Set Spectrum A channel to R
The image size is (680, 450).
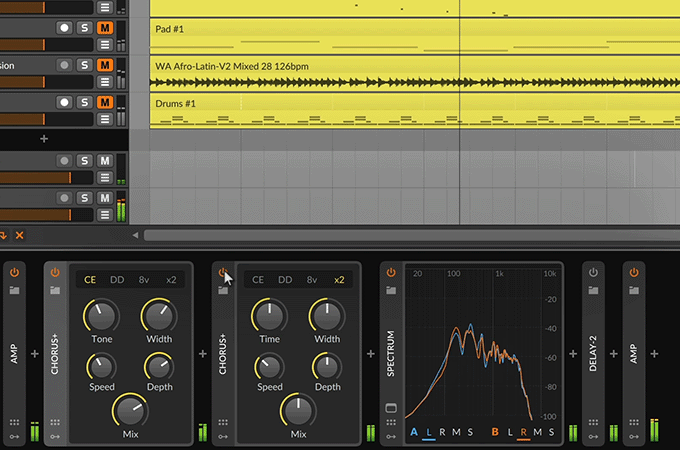point(442,432)
